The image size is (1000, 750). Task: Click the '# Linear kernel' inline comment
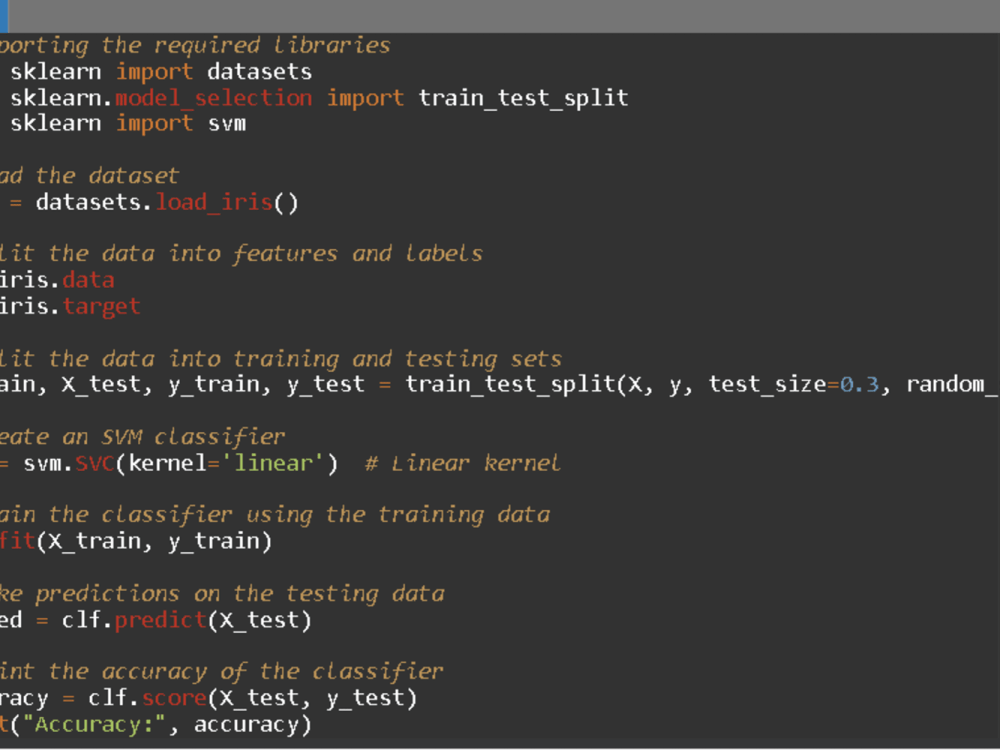[463, 463]
